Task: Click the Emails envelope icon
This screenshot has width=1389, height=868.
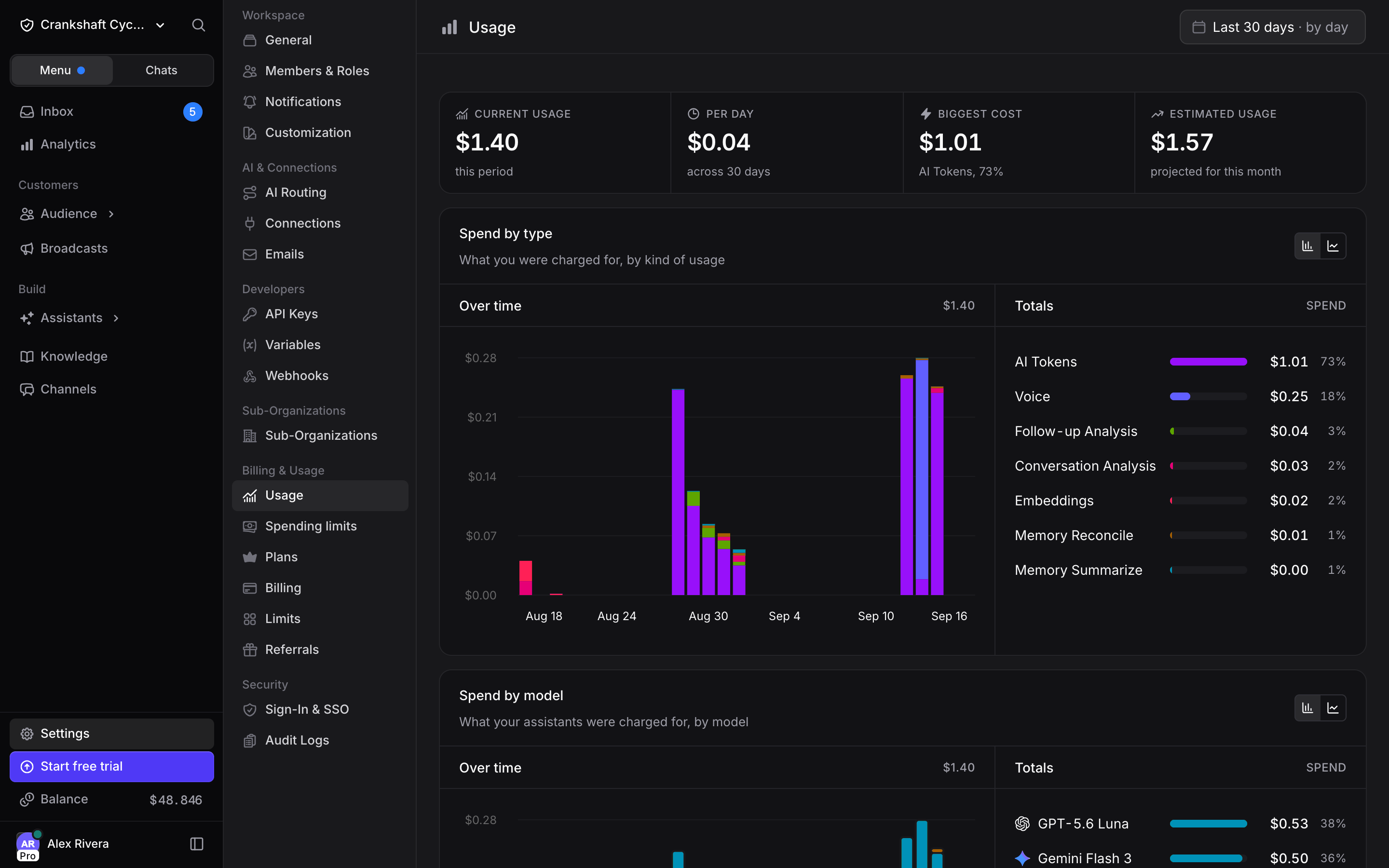Action: (x=250, y=254)
